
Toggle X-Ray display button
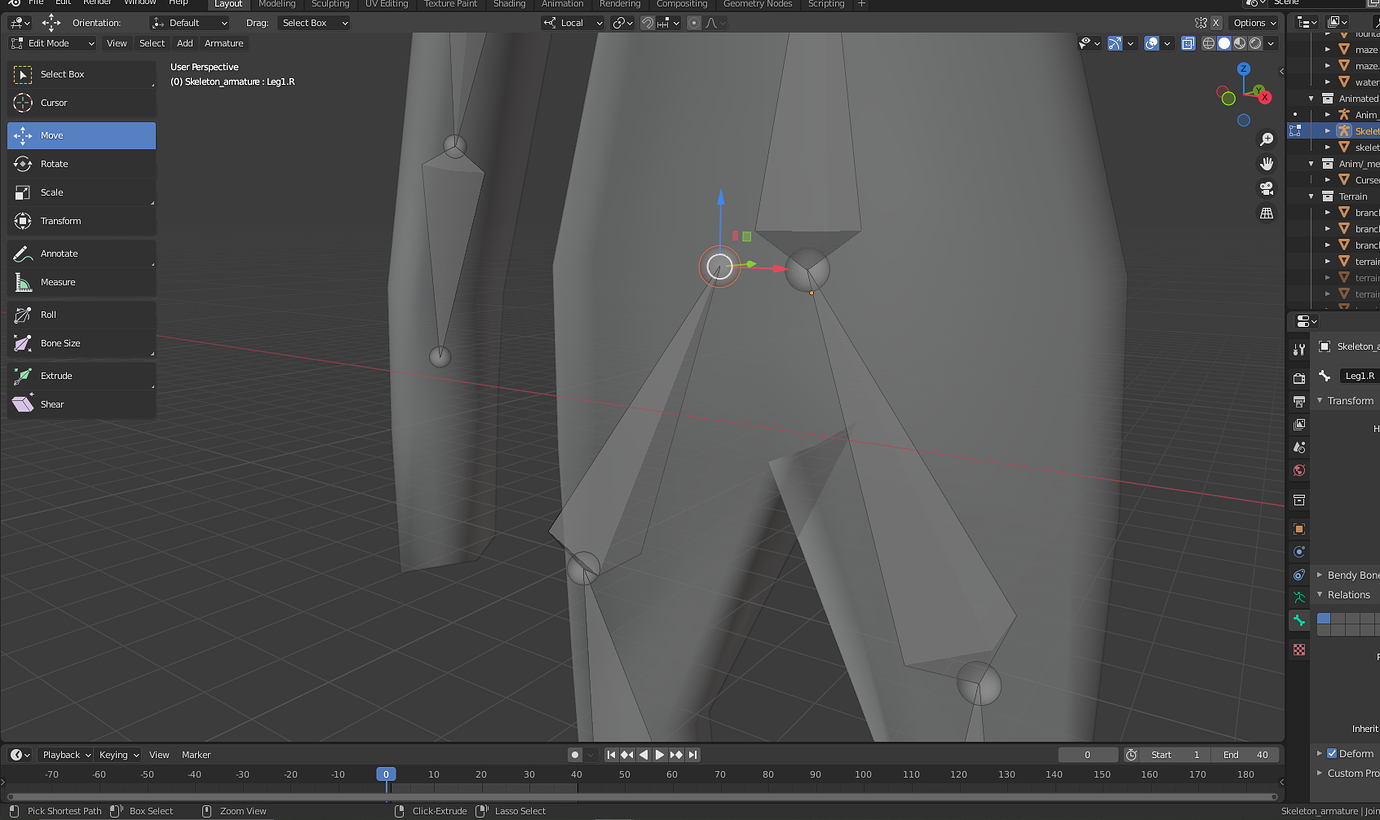click(x=1188, y=43)
